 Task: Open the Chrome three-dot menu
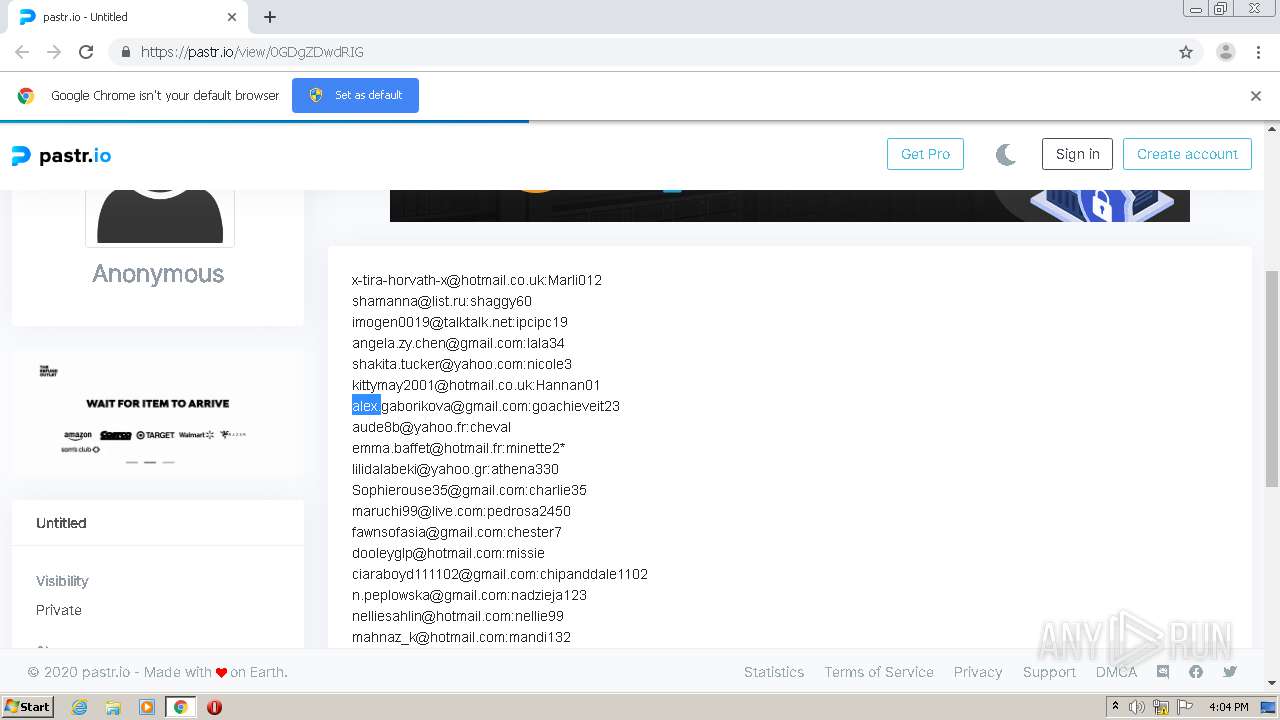click(1259, 52)
